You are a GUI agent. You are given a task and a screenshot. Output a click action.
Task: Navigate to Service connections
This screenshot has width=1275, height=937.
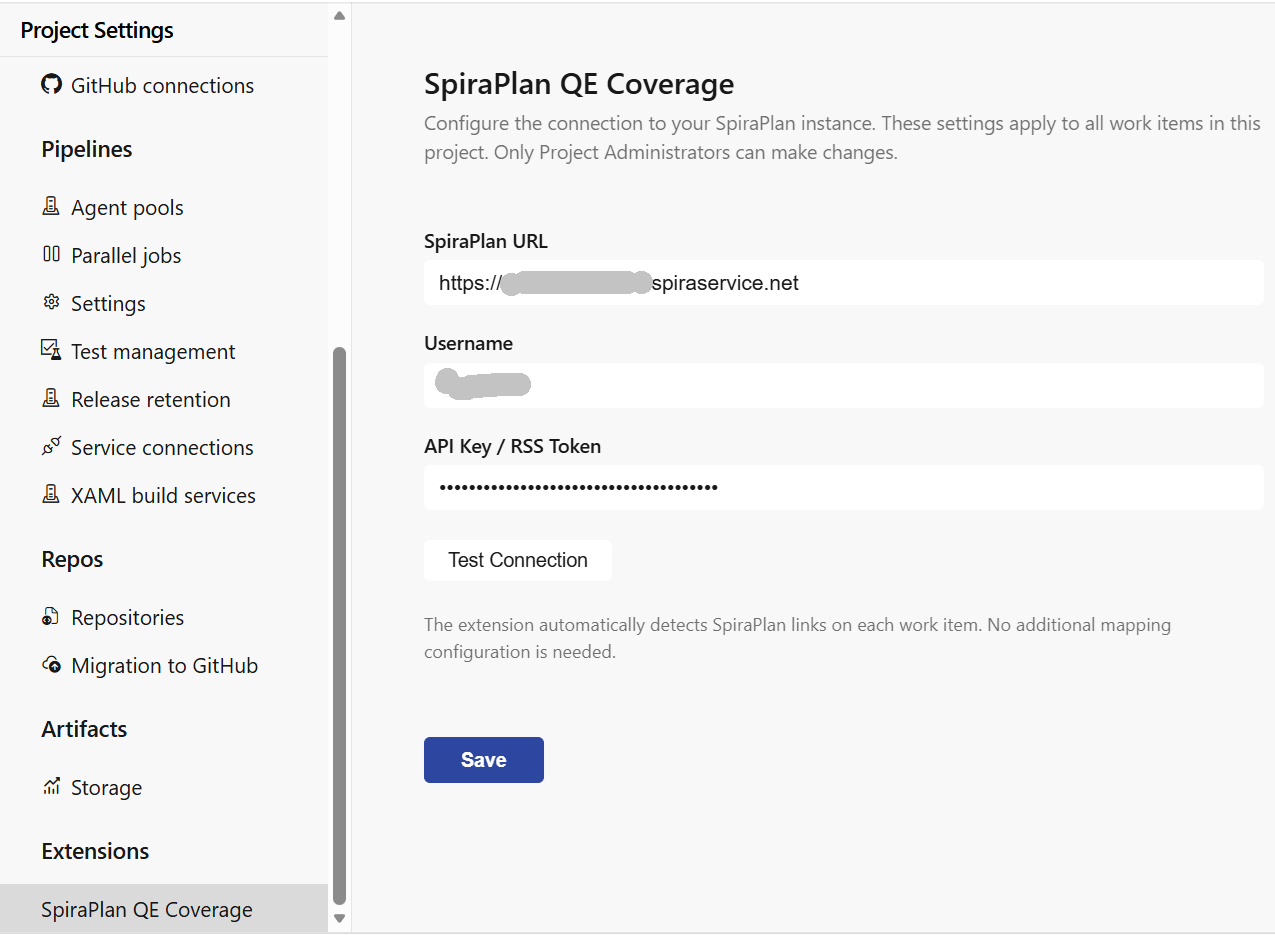[x=164, y=447]
